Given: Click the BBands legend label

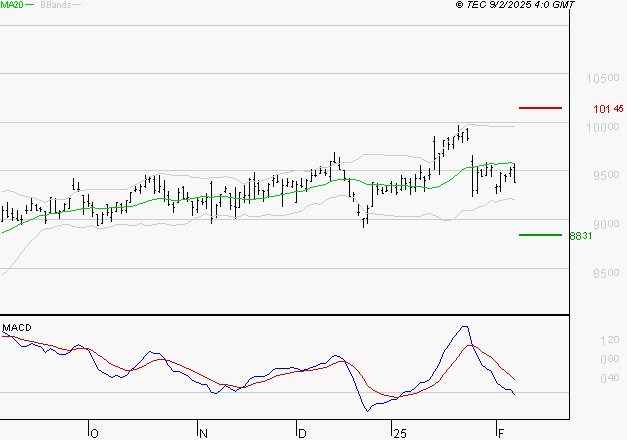Looking at the screenshot, I should point(56,5).
